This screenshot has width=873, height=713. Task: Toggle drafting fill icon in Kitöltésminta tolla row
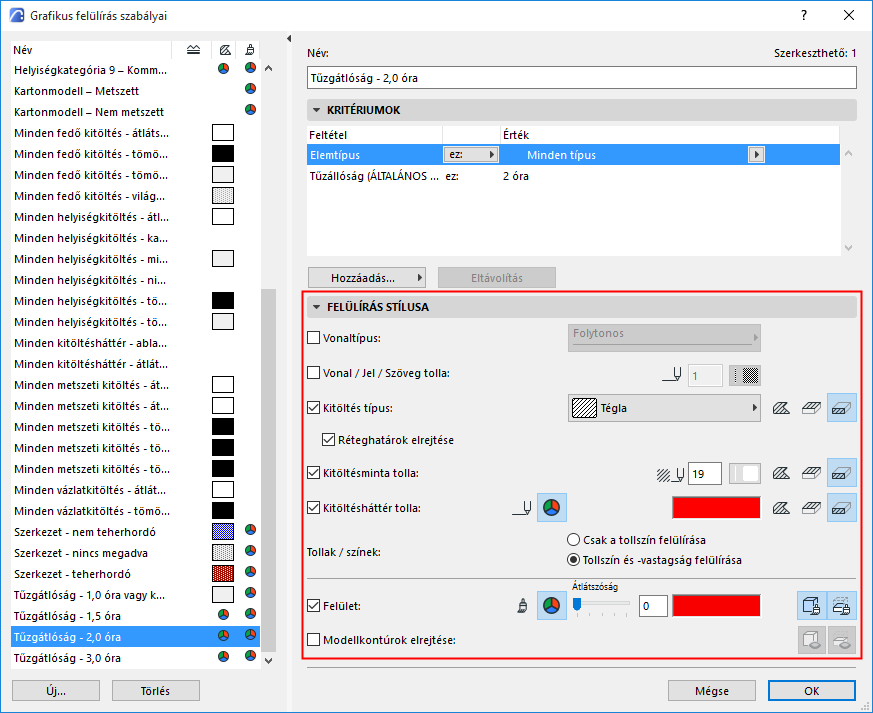(x=781, y=473)
